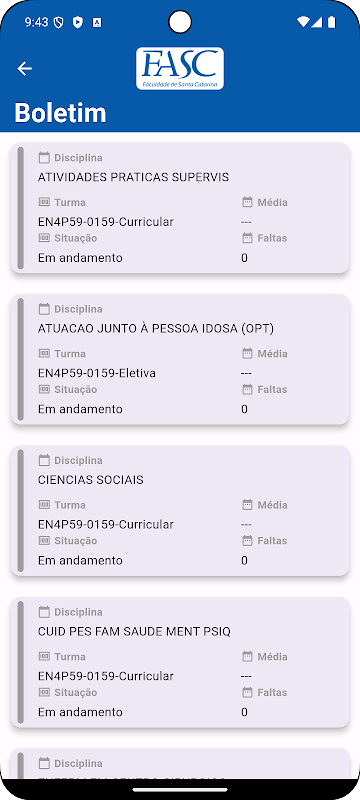Tap Em andamento status in first card

[80, 258]
